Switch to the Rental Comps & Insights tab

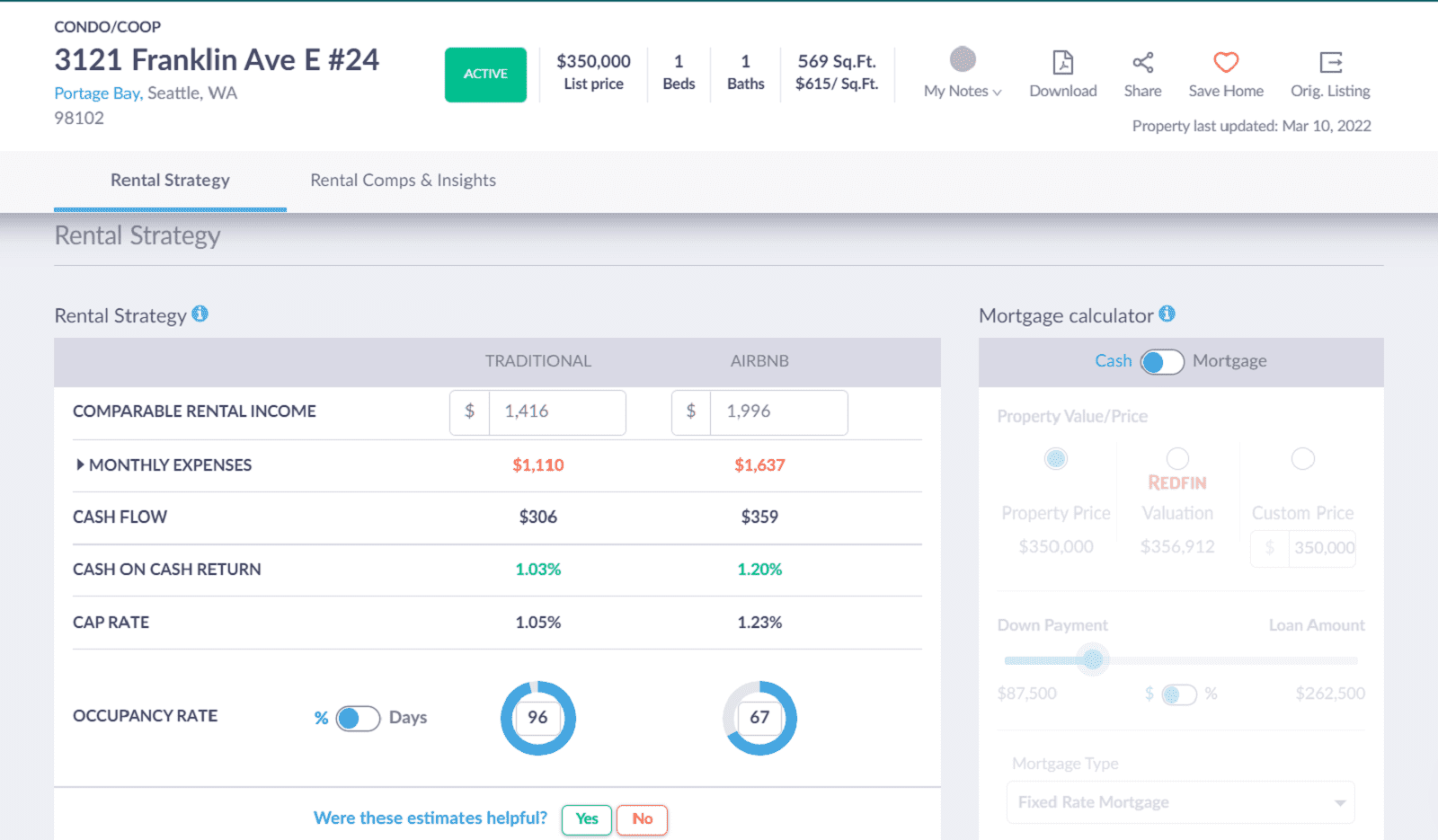point(403,180)
